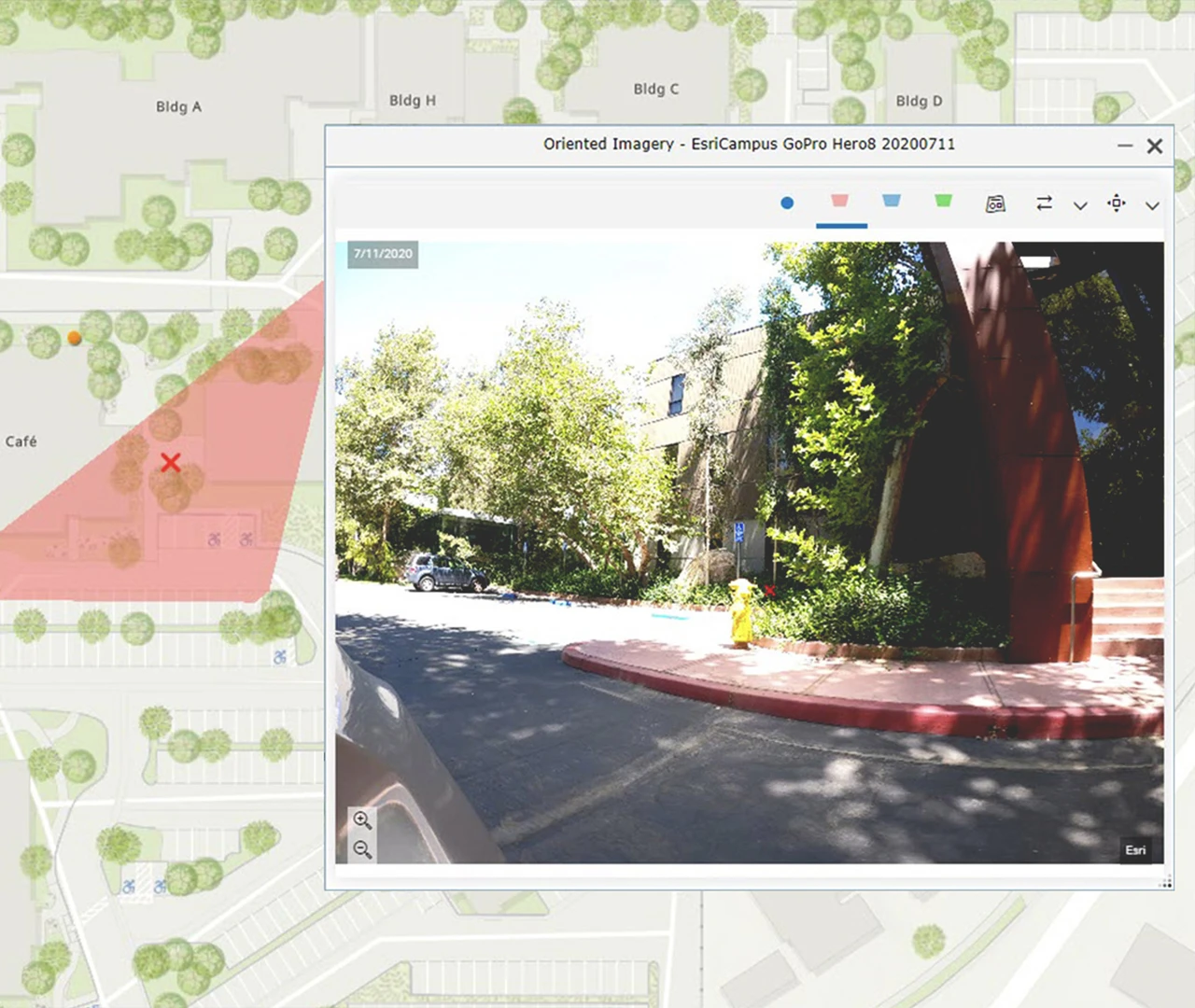Minimize the Oriented Imagery window

click(x=1125, y=146)
